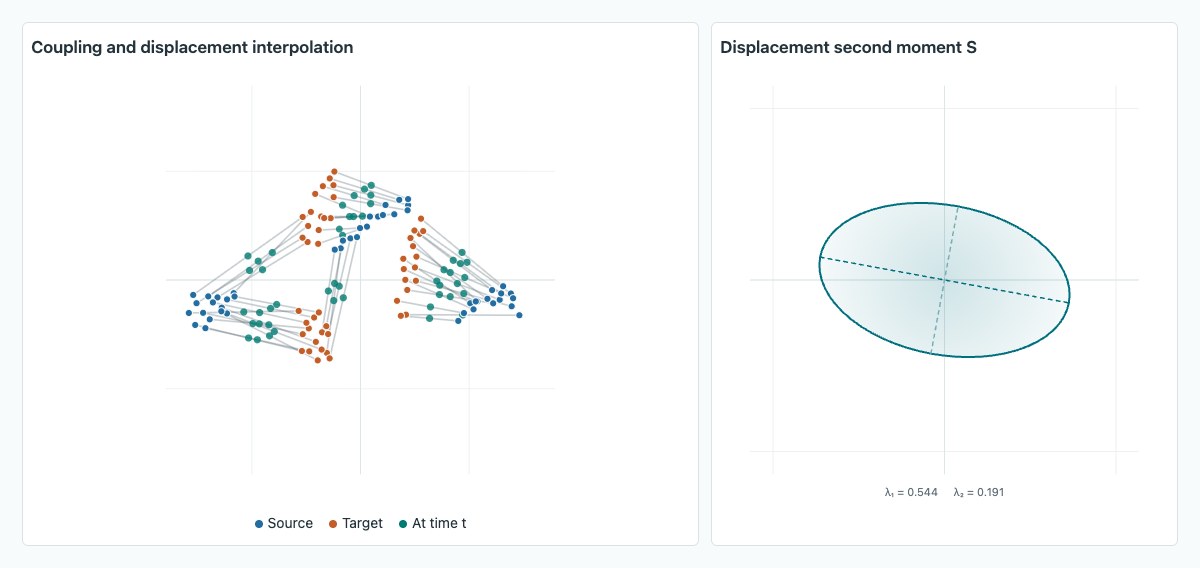The height and width of the screenshot is (568, 1200).
Task: Toggle the At time t legend entry
Action: (x=432, y=523)
